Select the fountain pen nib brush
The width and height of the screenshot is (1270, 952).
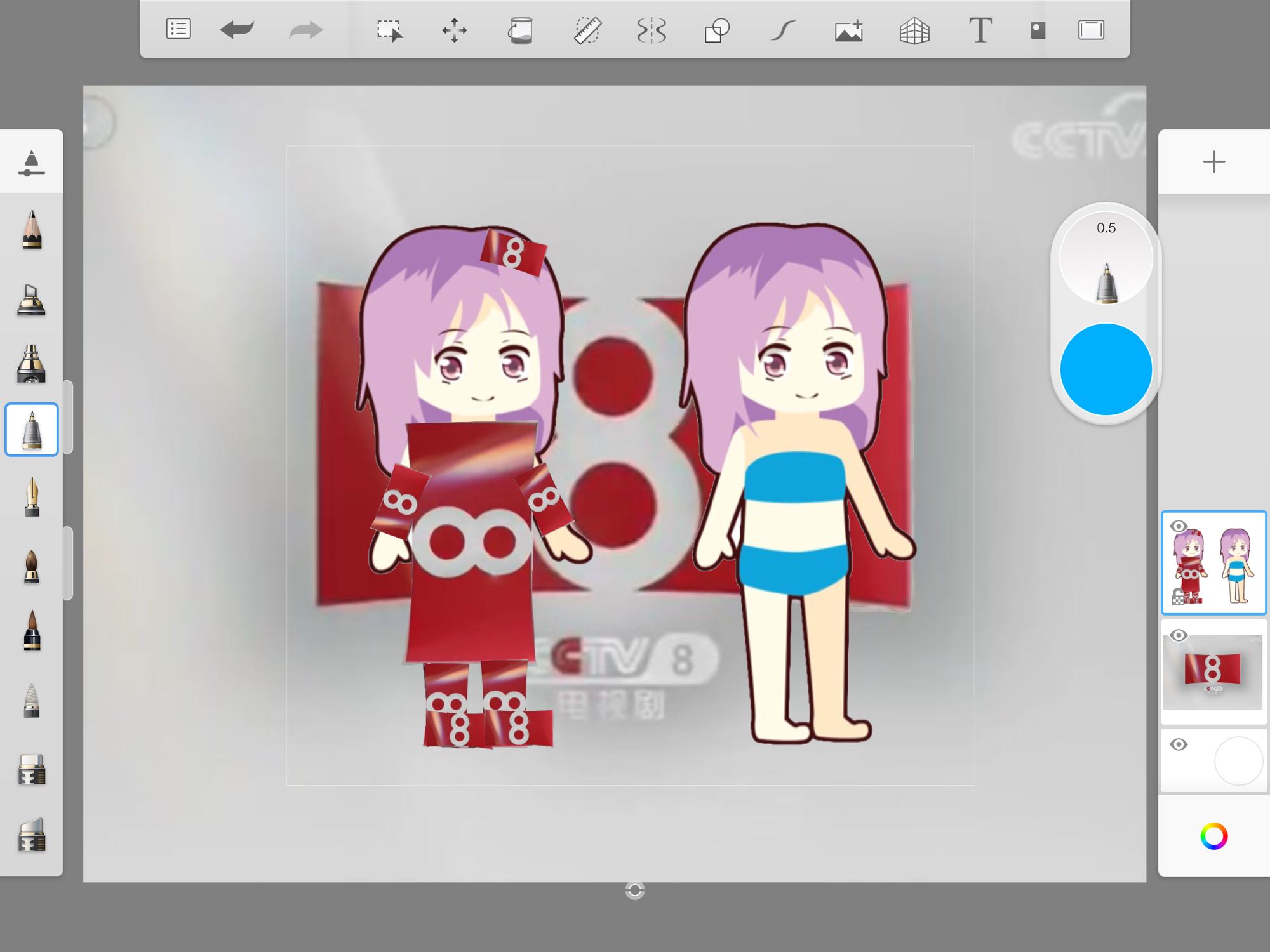(x=32, y=497)
